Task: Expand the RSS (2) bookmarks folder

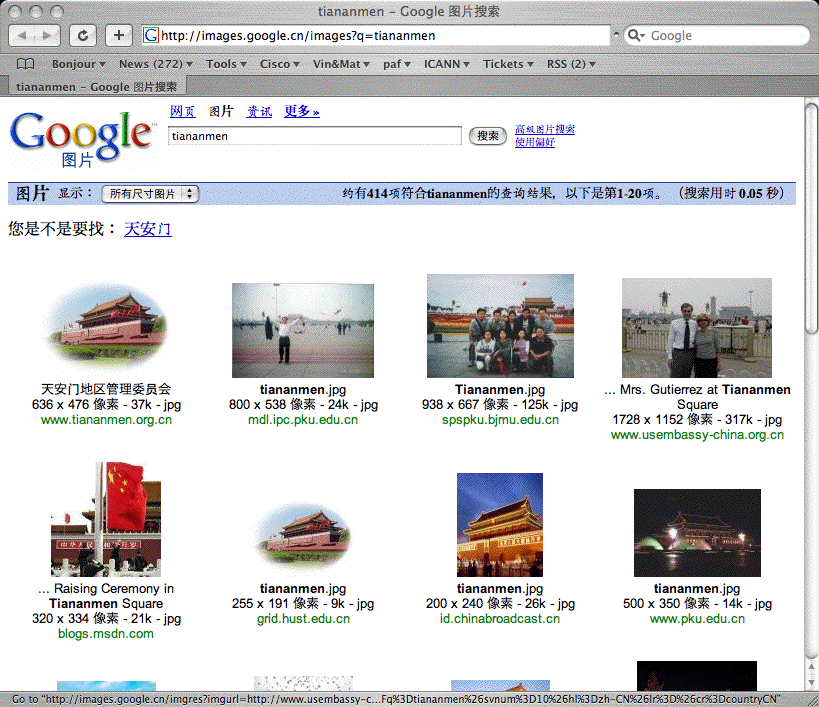Action: [571, 64]
